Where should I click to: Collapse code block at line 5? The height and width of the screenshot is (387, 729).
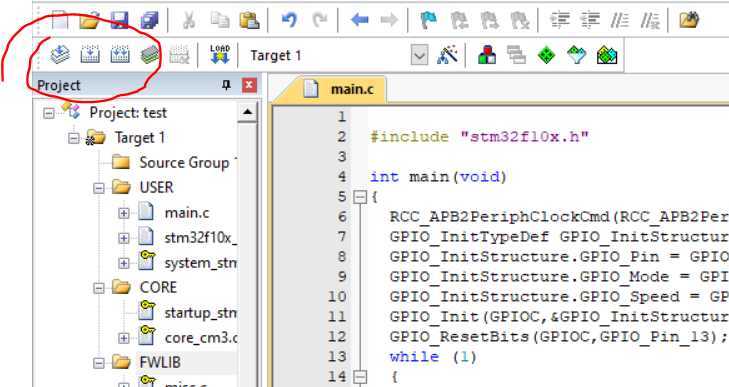pyautogui.click(x=360, y=197)
